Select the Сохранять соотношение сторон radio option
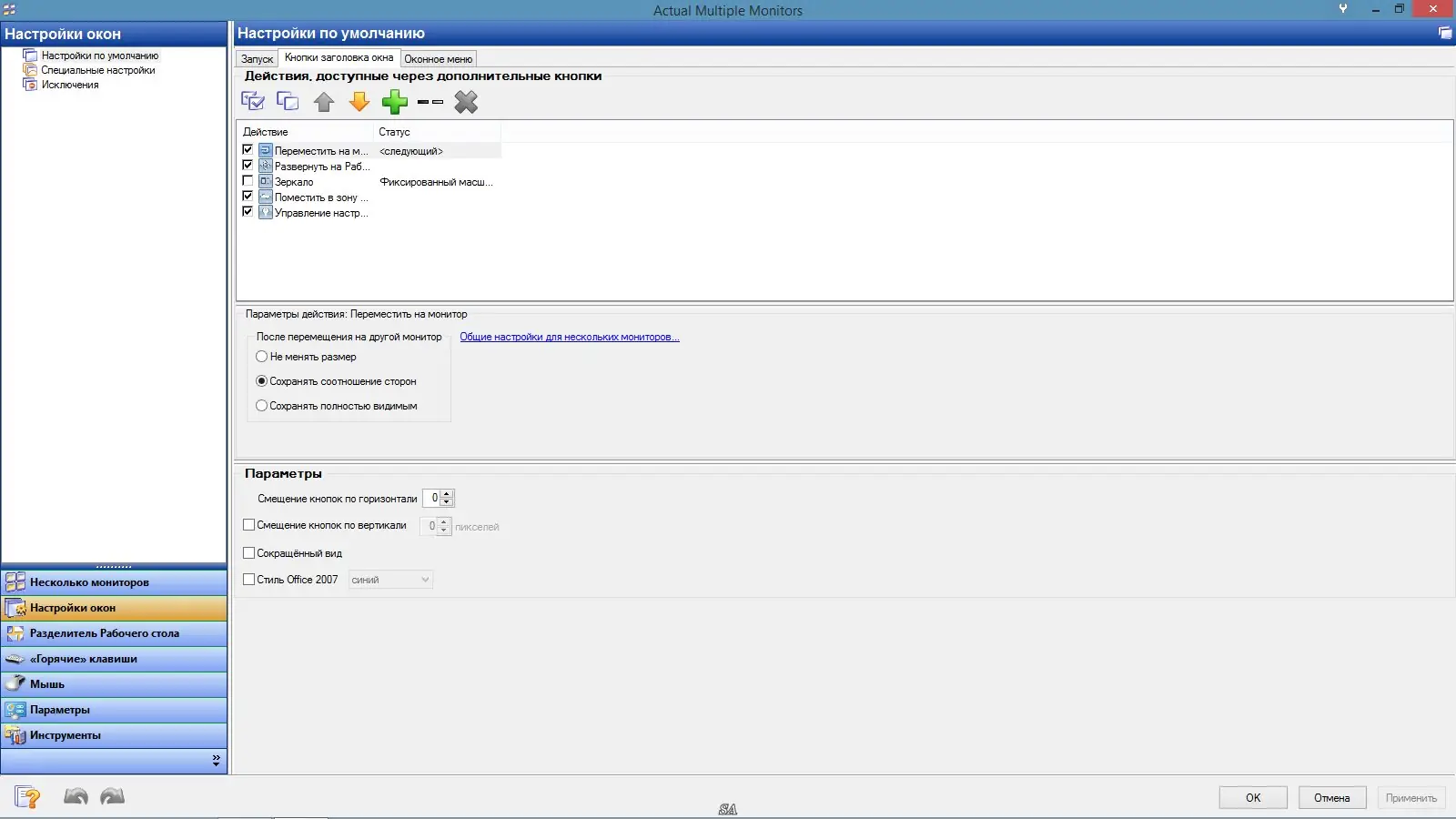The image size is (1456, 819). click(x=262, y=381)
